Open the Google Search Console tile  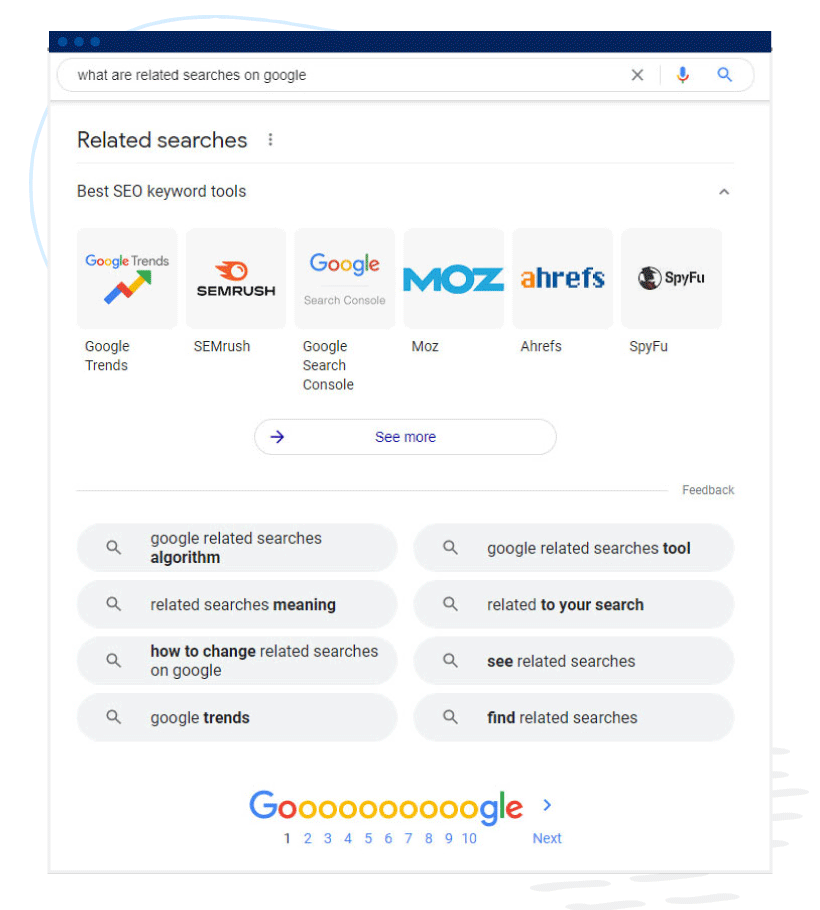[345, 278]
